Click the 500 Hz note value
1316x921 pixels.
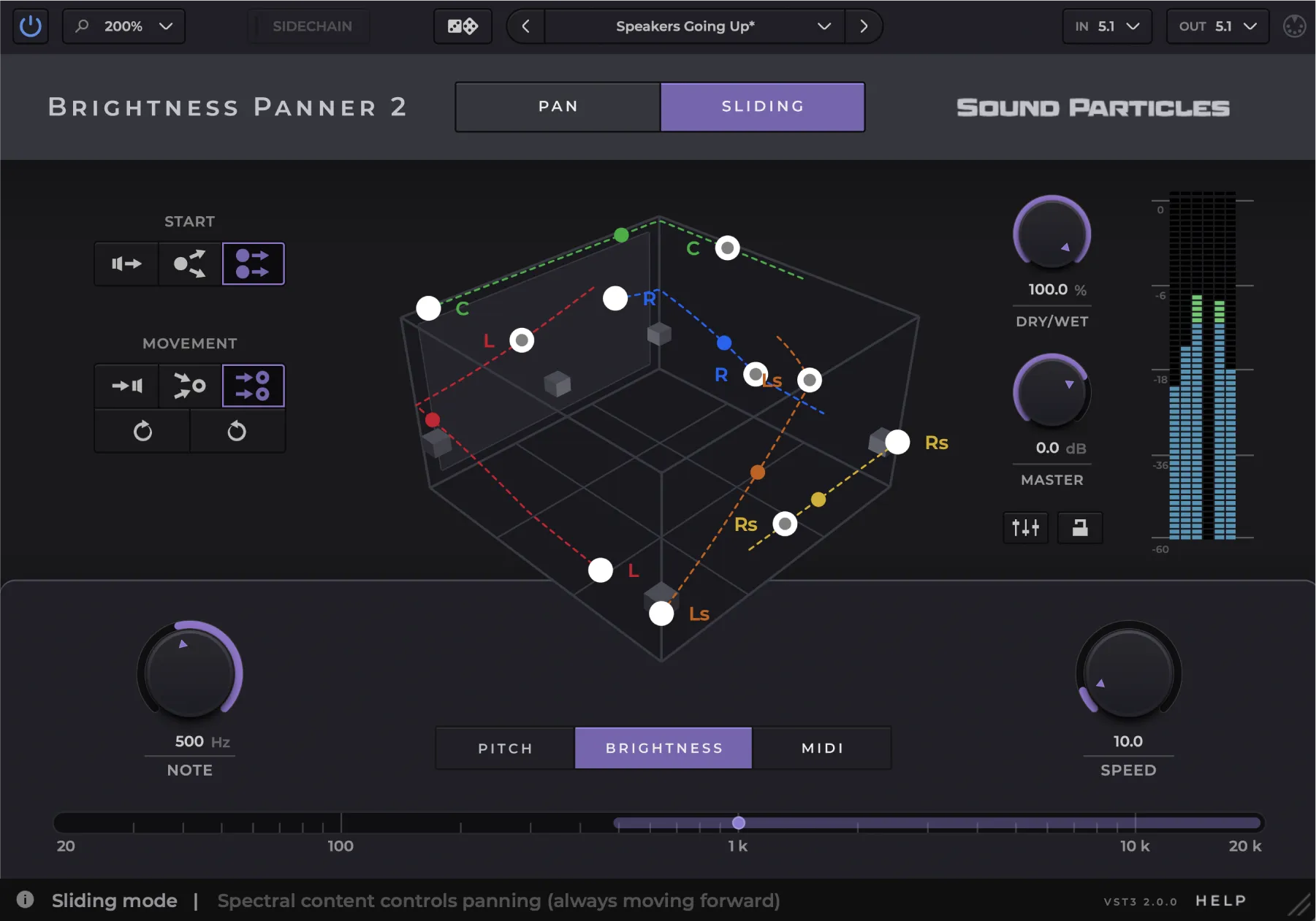(202, 741)
